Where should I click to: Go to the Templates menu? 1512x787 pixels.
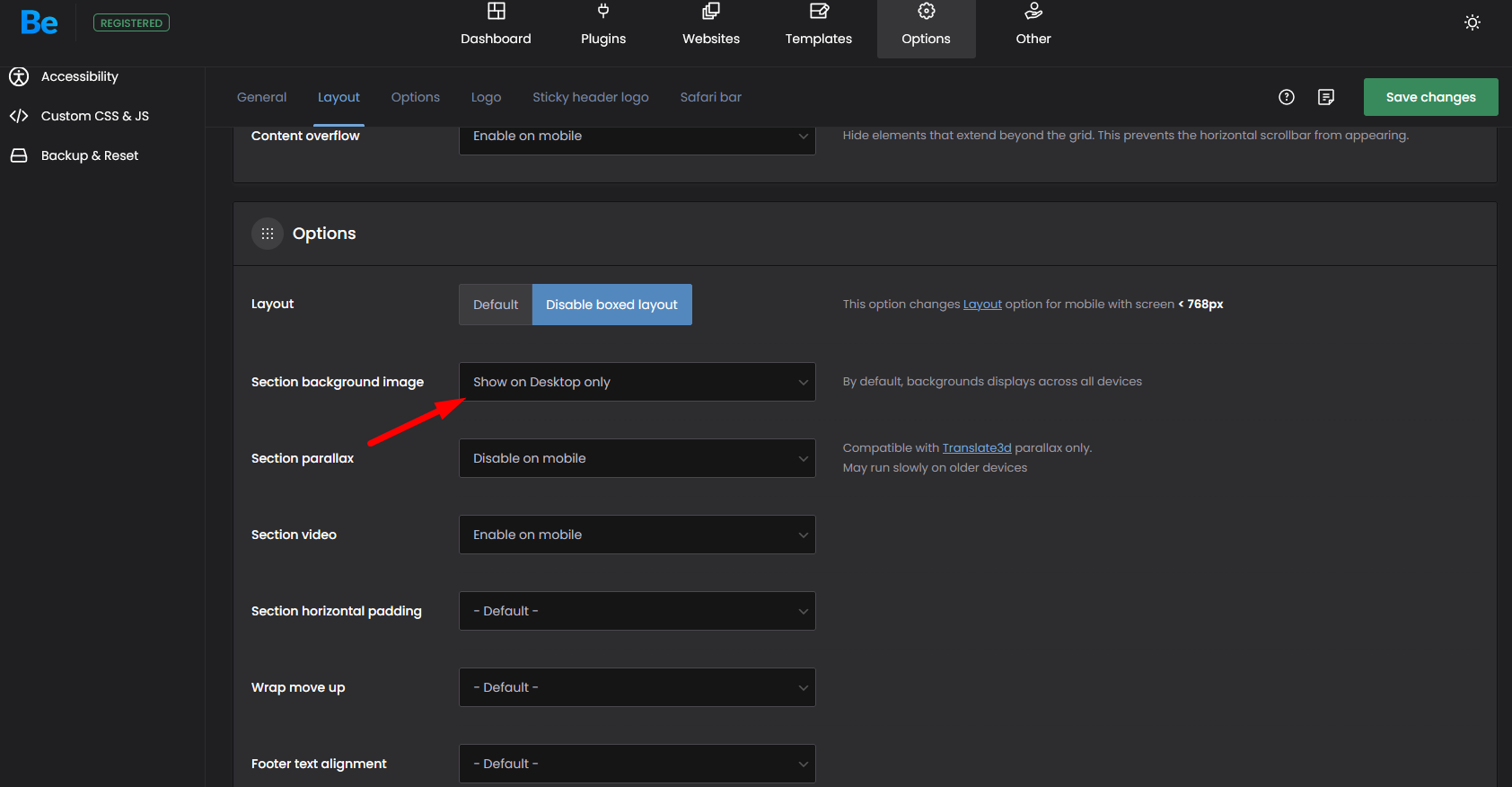click(819, 39)
